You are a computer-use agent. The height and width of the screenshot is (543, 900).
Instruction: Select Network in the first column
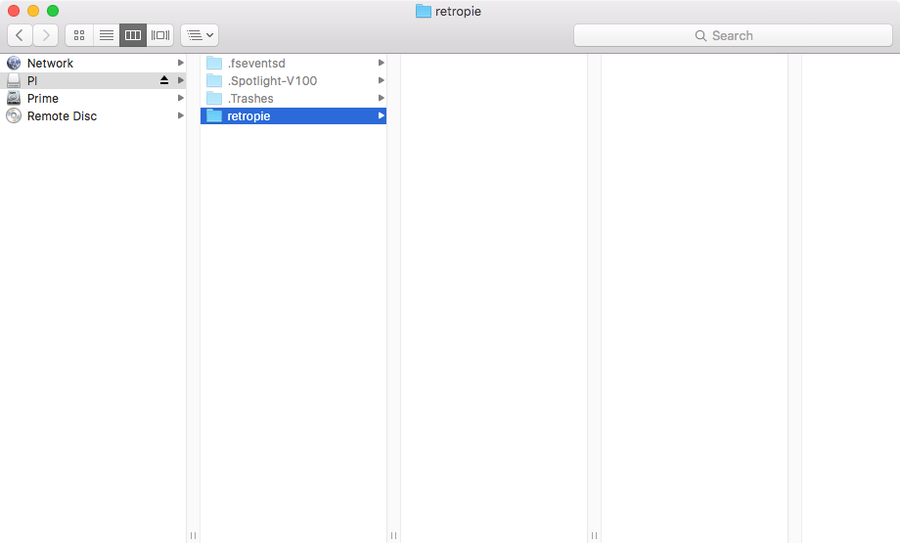[x=50, y=63]
